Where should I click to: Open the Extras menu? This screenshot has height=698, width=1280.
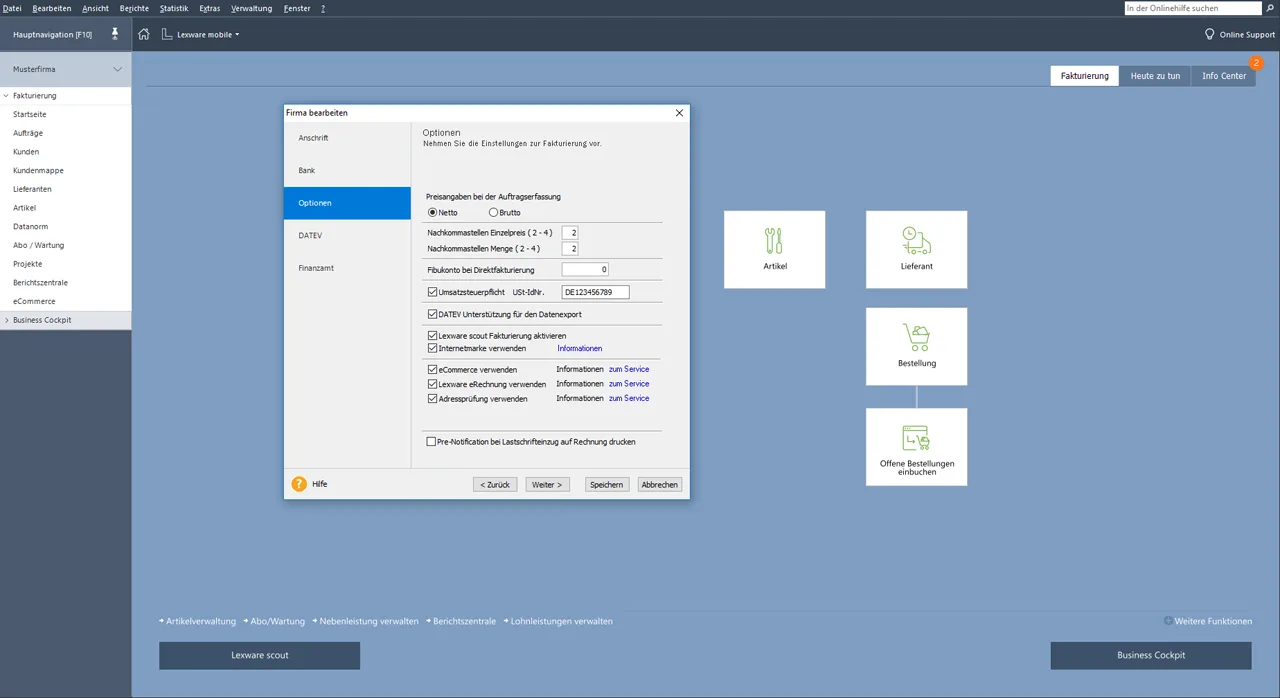[x=210, y=8]
